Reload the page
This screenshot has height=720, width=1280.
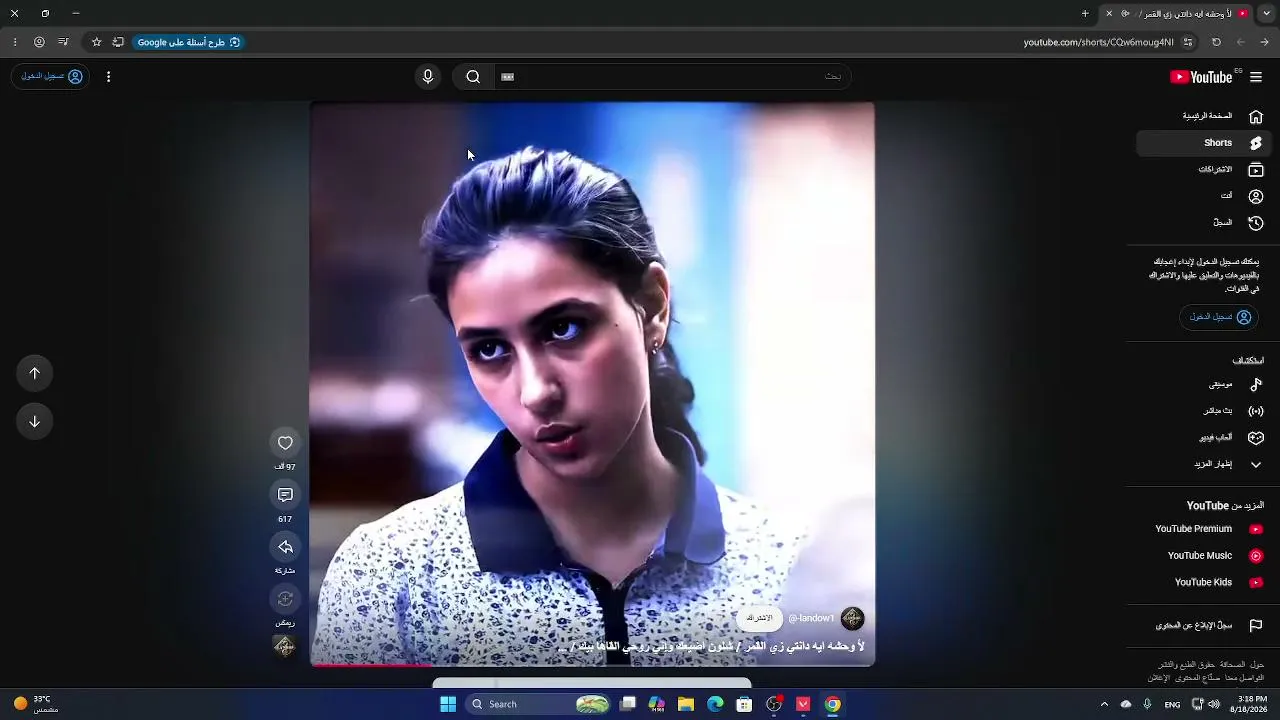1216,42
